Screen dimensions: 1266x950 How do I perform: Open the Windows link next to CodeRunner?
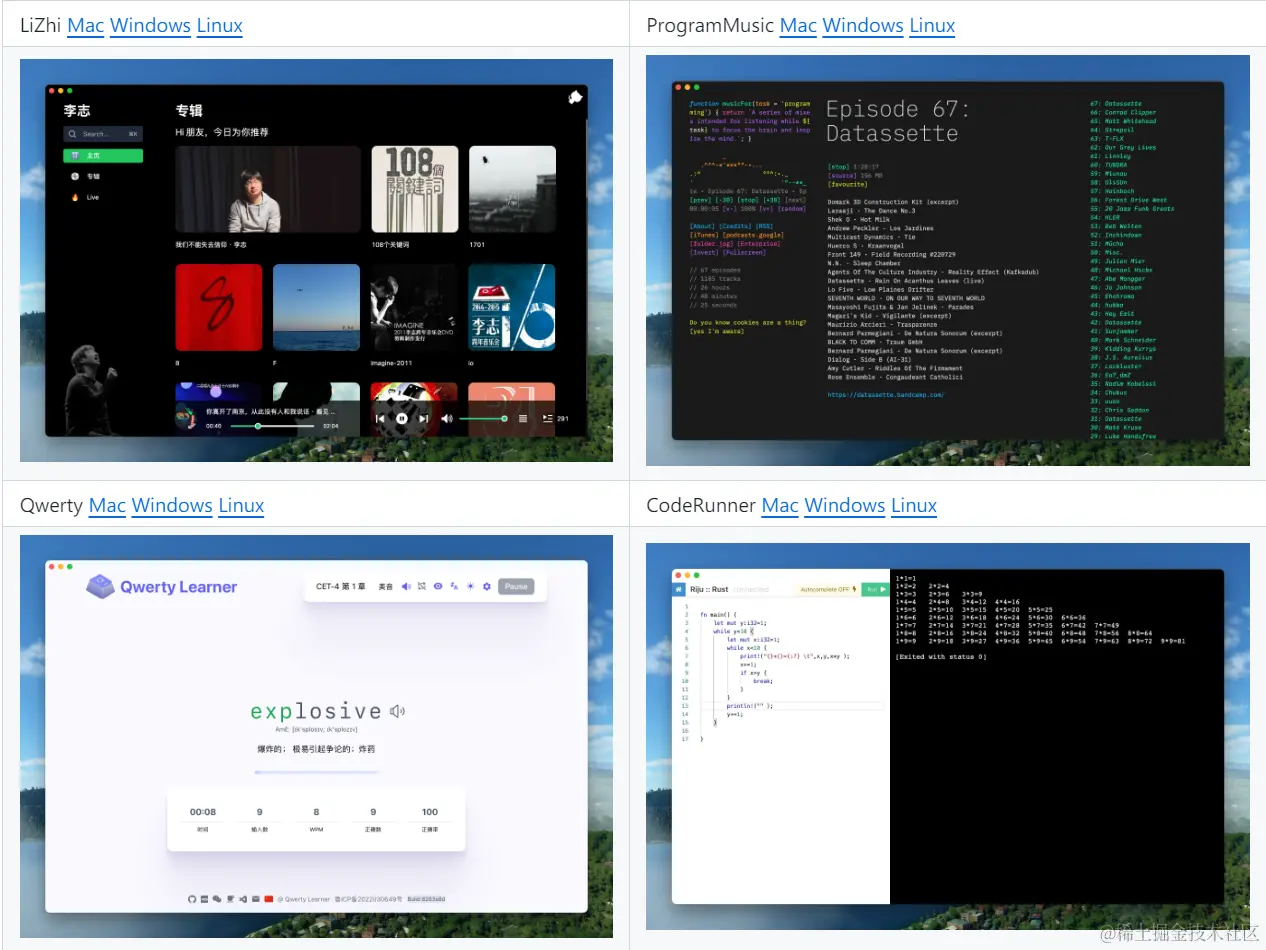(x=845, y=505)
